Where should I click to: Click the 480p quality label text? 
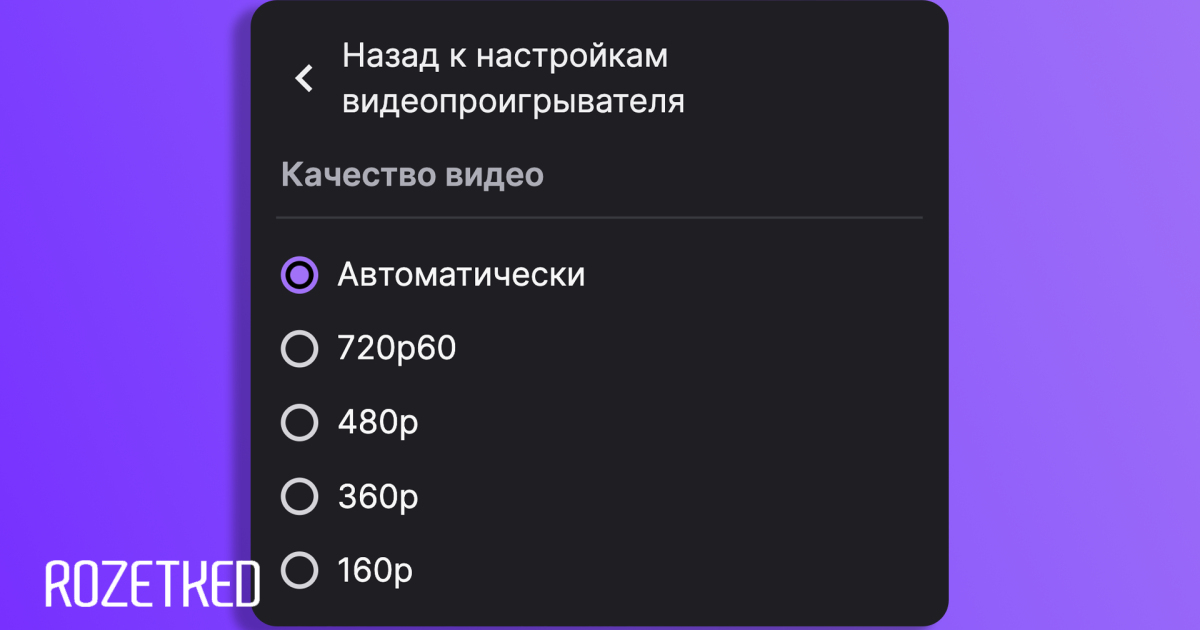[378, 423]
